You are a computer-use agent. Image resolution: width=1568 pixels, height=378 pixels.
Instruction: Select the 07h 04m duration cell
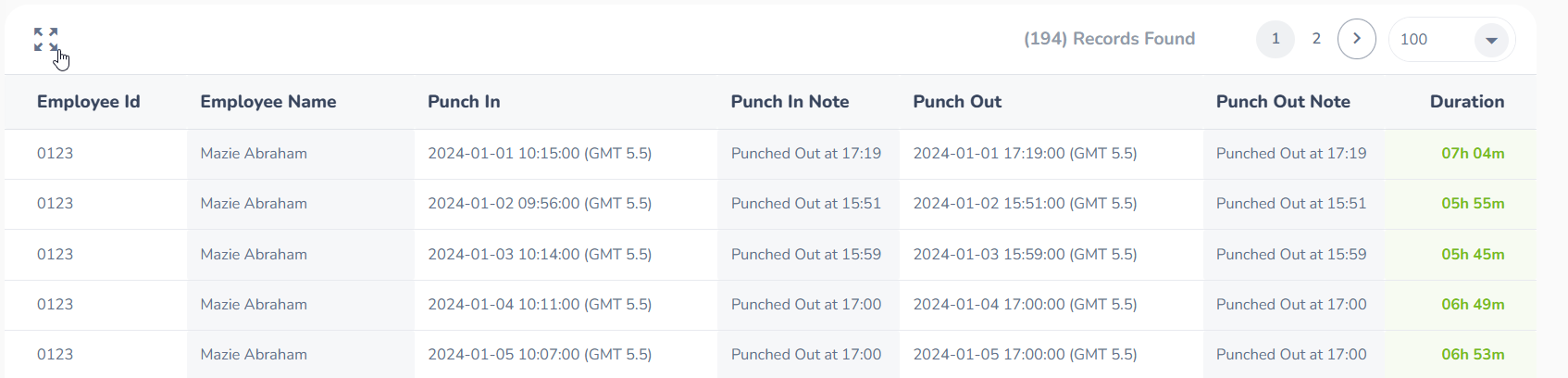click(x=1472, y=154)
